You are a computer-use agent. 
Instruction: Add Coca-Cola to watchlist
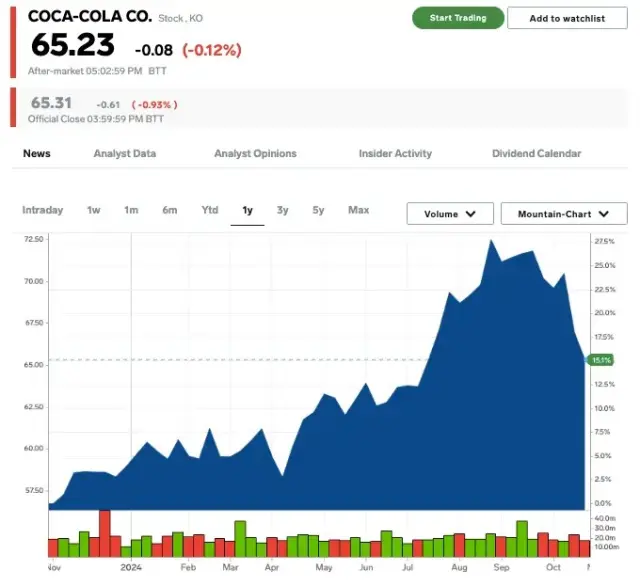(x=567, y=18)
